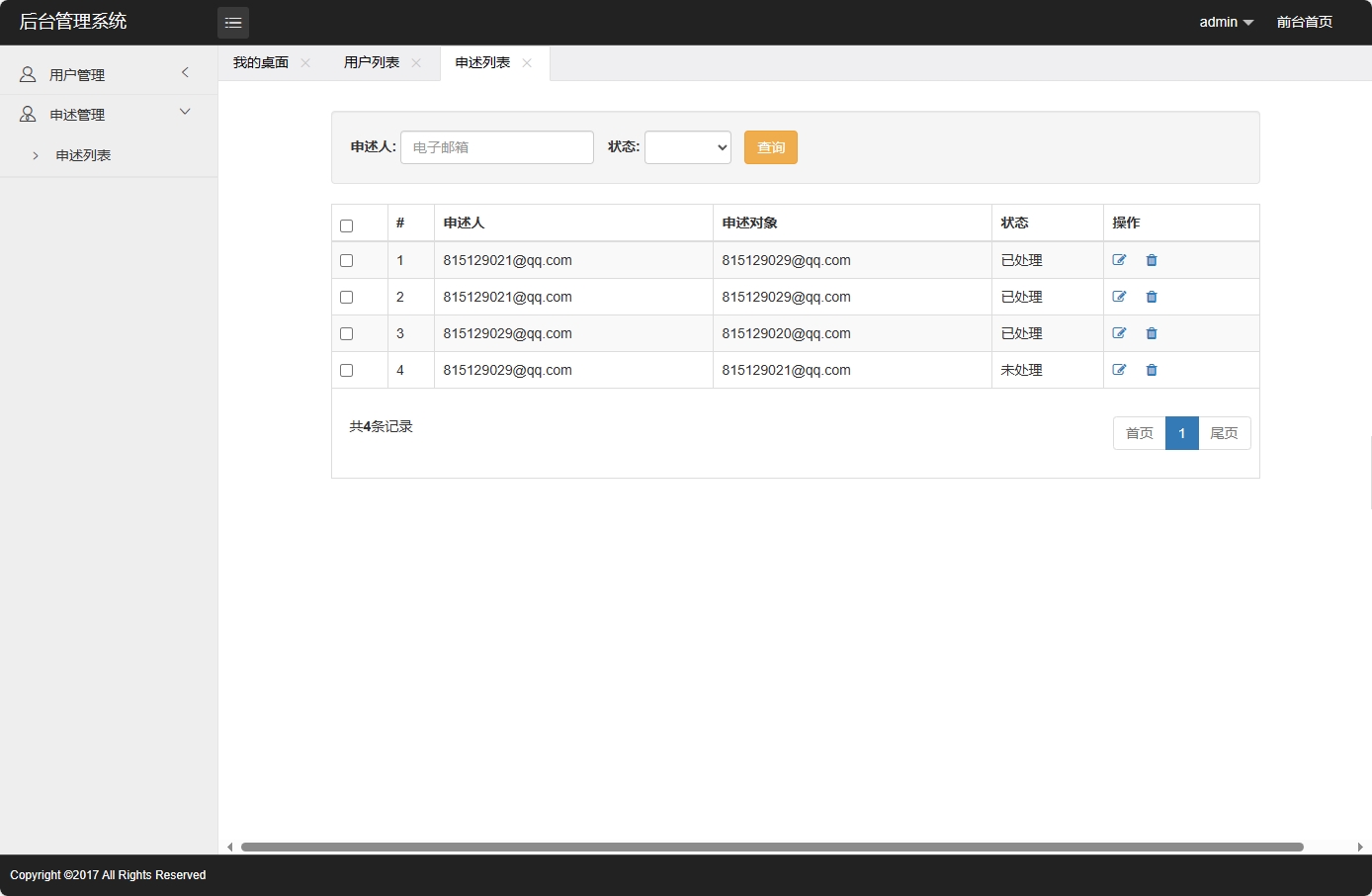Expand the 用户管理 sidebar menu
This screenshot has width=1372, height=896.
[109, 74]
